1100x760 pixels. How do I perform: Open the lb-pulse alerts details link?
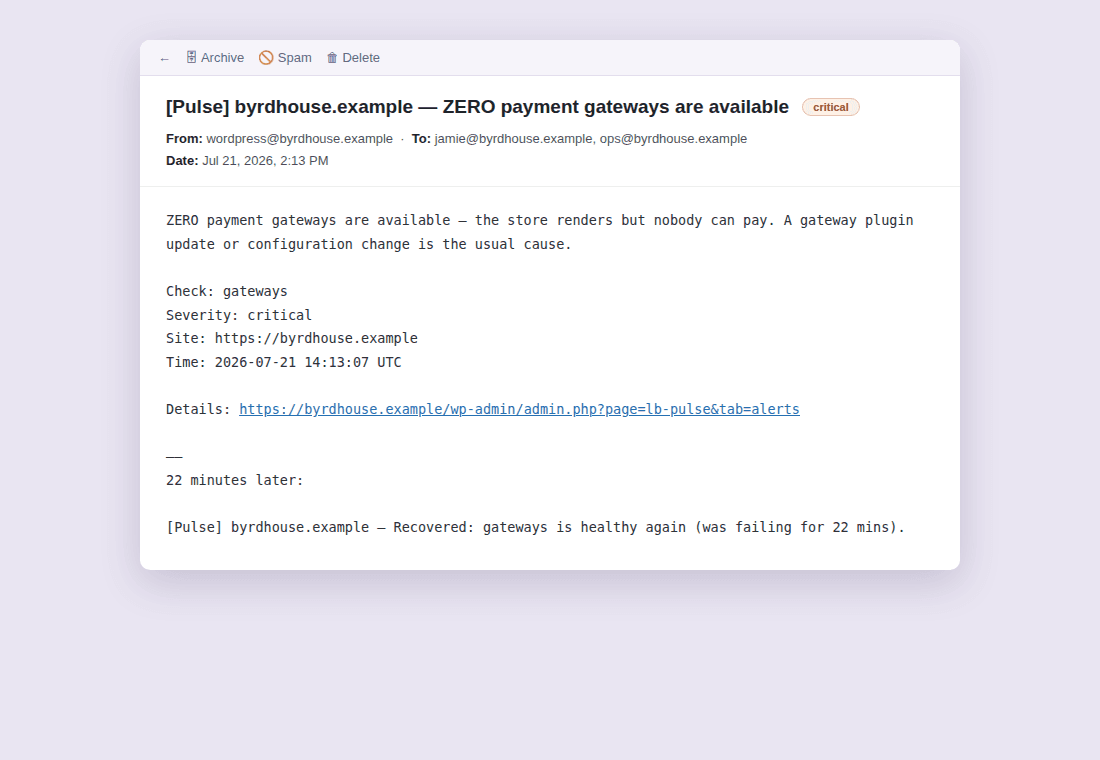click(x=519, y=409)
